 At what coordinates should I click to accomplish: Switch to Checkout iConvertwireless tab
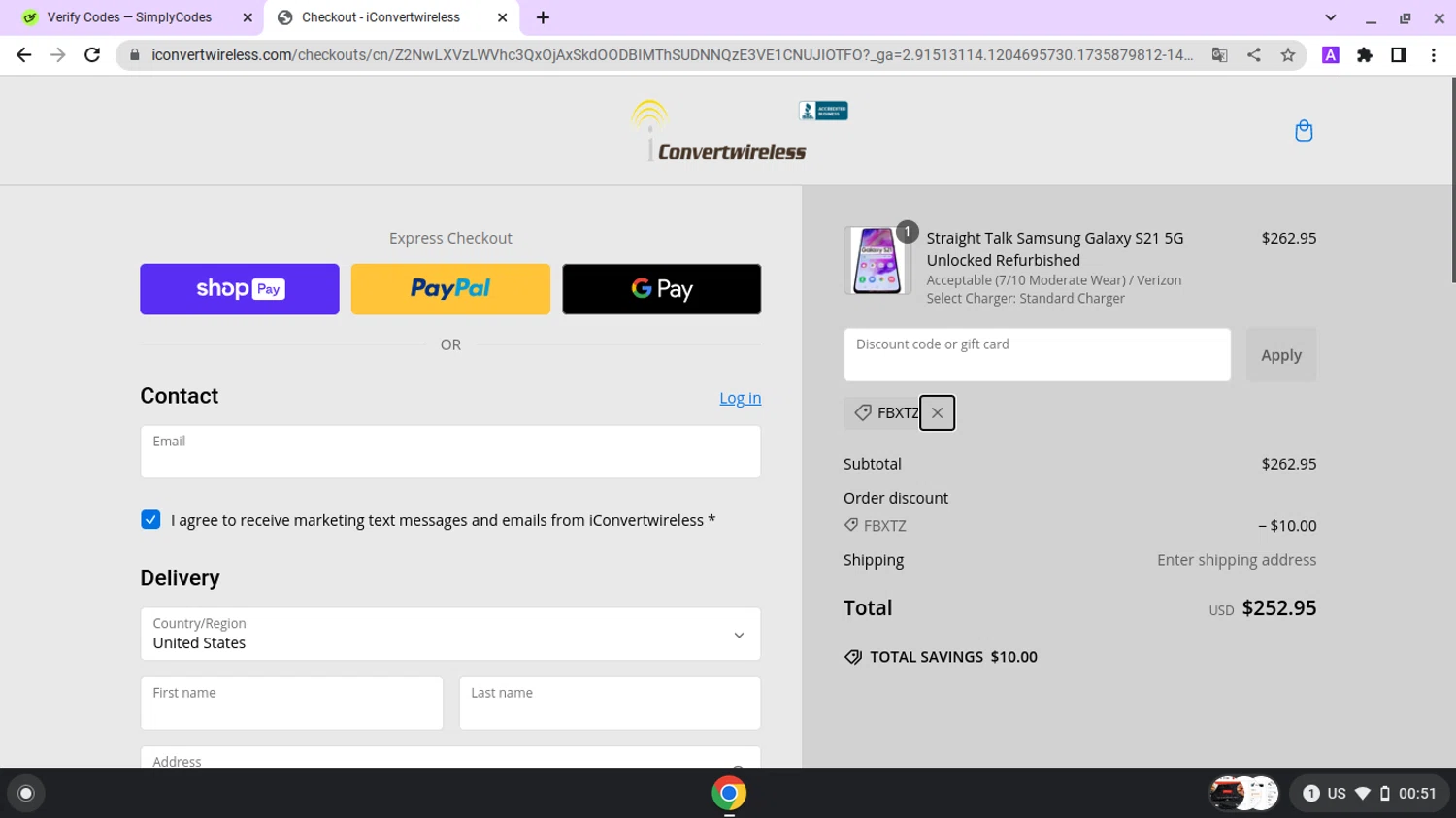click(391, 17)
